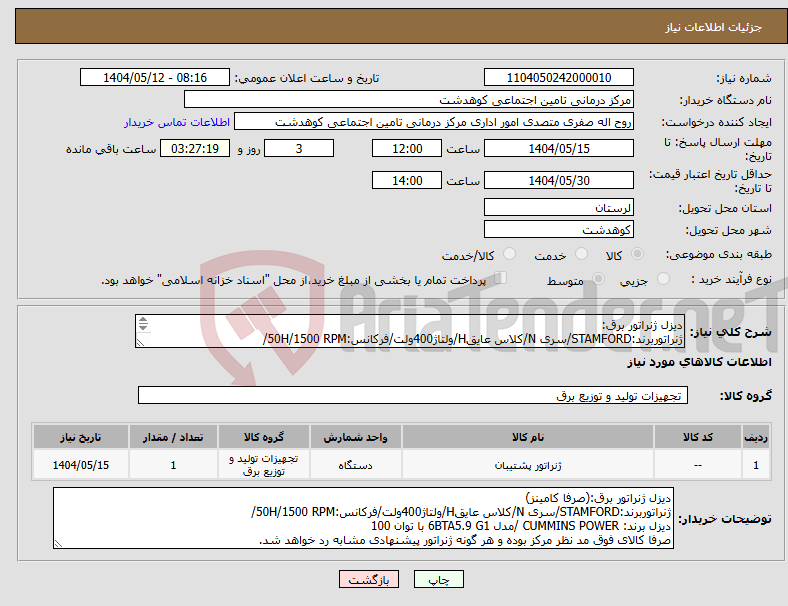
Task: Select the کالا radio button
Action: (x=637, y=254)
